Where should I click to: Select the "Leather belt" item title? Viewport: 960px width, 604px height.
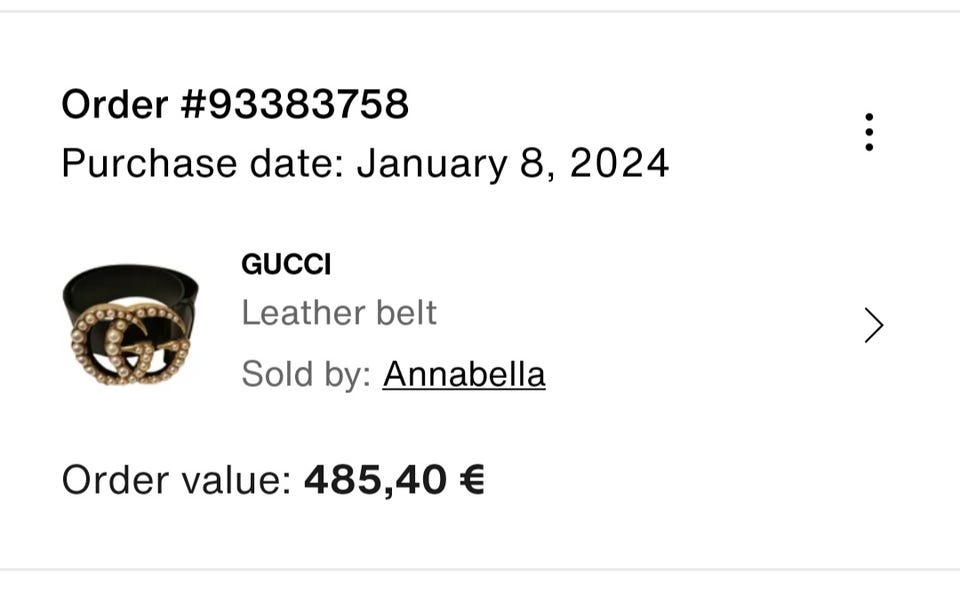click(x=339, y=313)
